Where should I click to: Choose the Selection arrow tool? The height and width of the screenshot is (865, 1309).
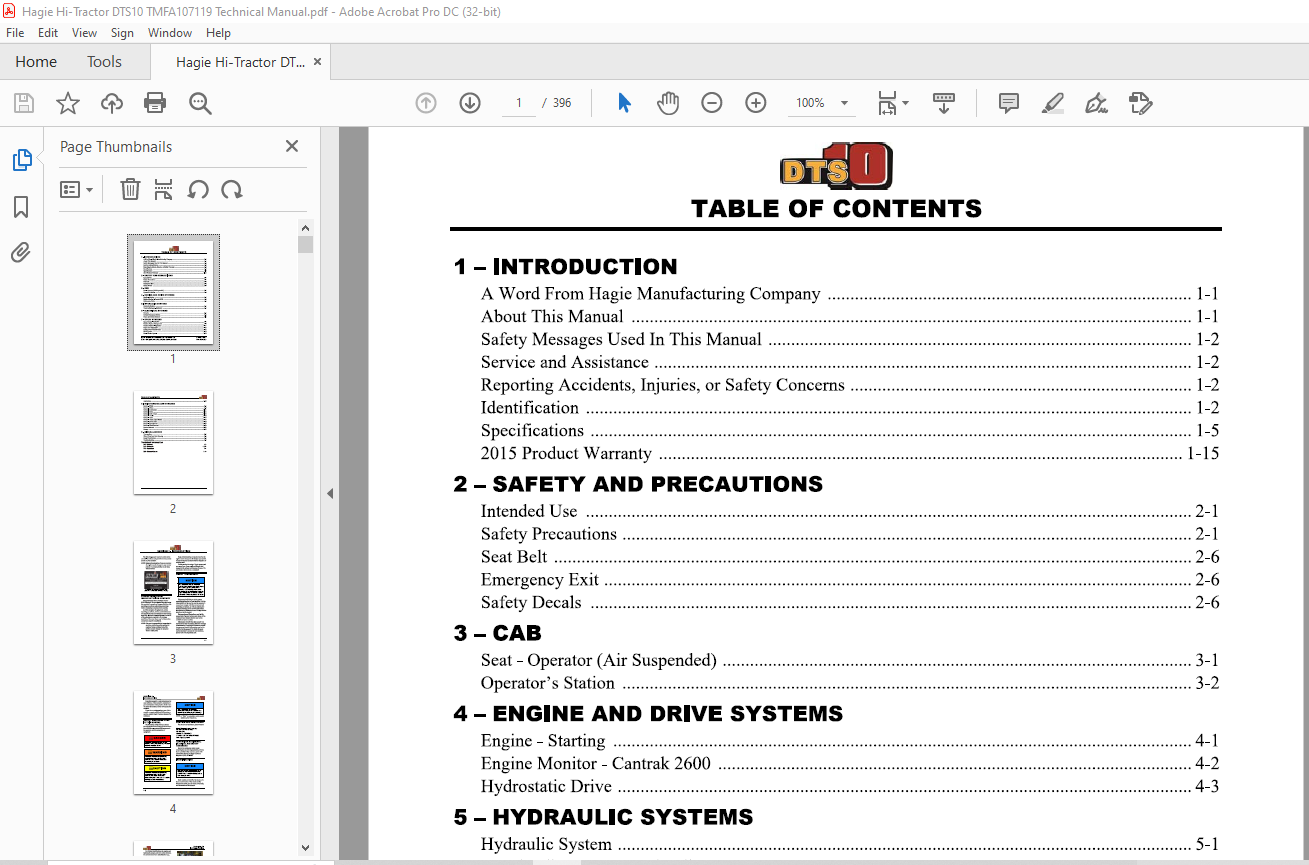pos(624,103)
